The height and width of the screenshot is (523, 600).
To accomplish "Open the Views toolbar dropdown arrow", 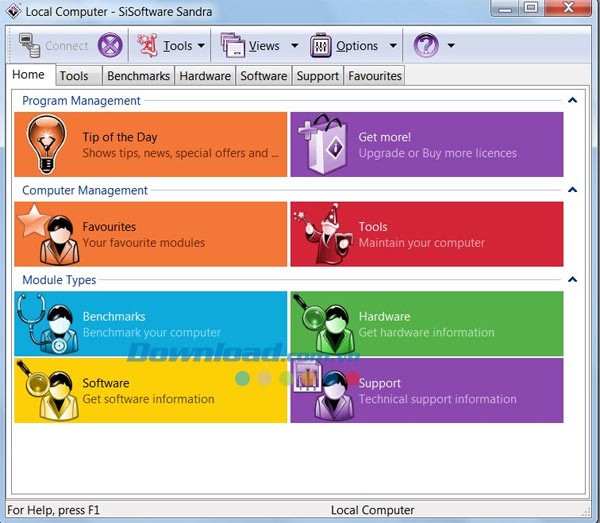I will [295, 46].
